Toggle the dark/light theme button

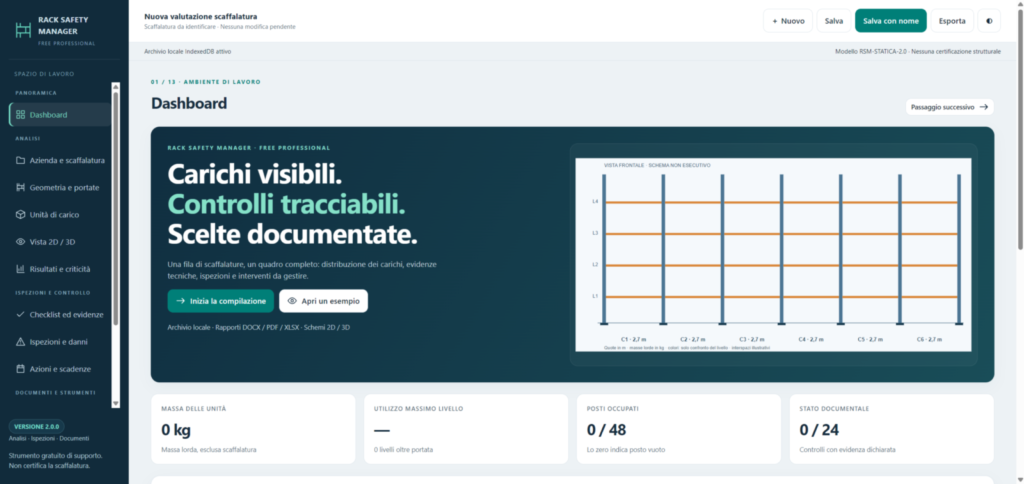[x=989, y=21]
